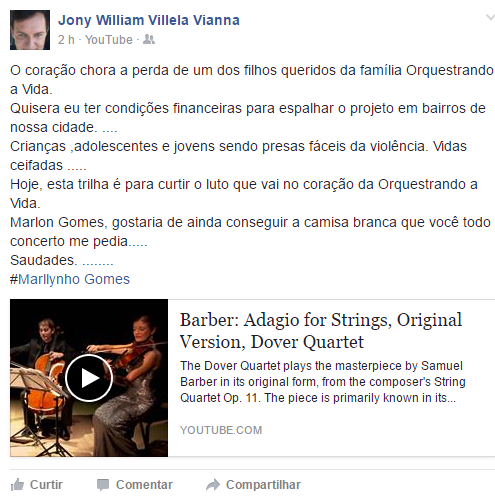Screen dimensions: 495x497
Task: Open the Barber: Adagio for Strings title link
Action: click(x=321, y=331)
